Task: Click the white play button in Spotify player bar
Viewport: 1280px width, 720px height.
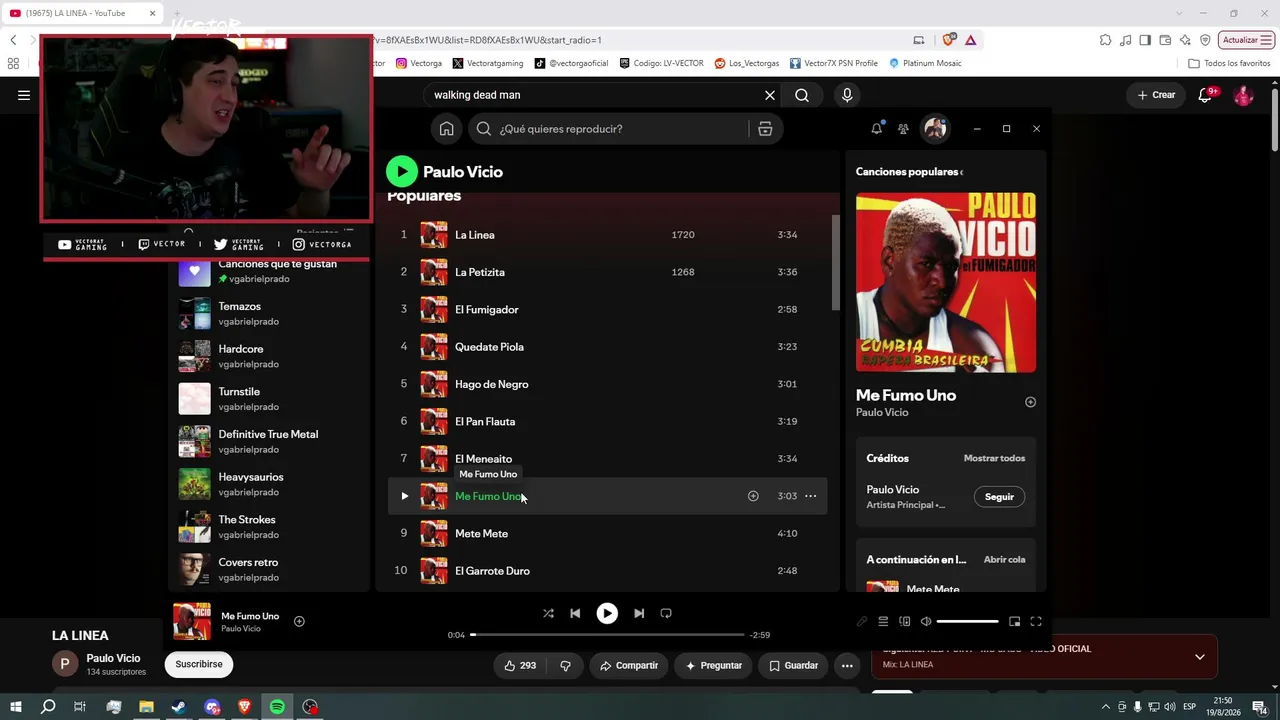Action: coord(607,613)
